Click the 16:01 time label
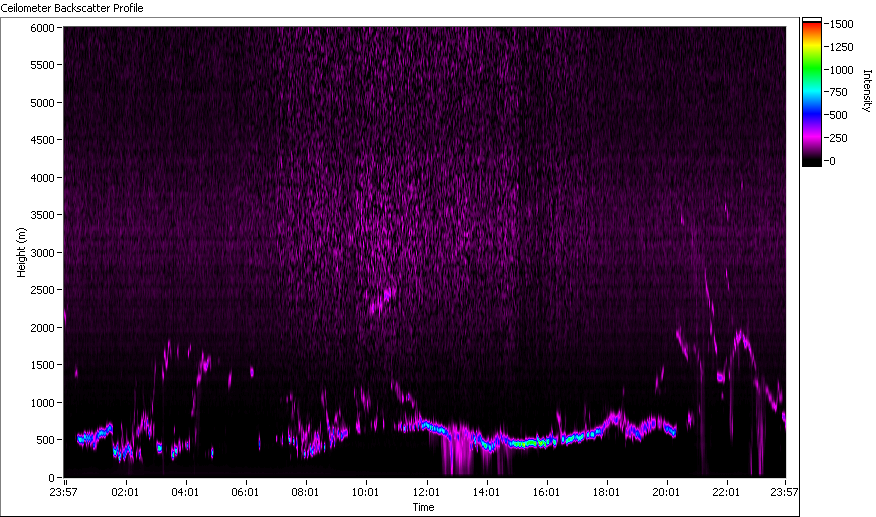 coord(546,492)
